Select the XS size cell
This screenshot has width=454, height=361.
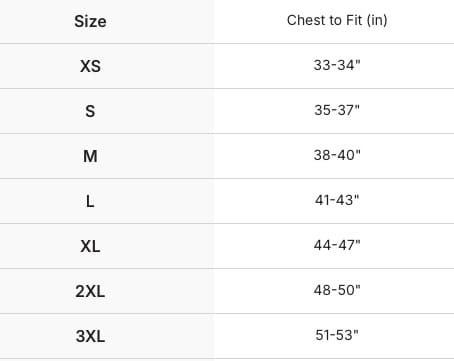[x=90, y=66]
